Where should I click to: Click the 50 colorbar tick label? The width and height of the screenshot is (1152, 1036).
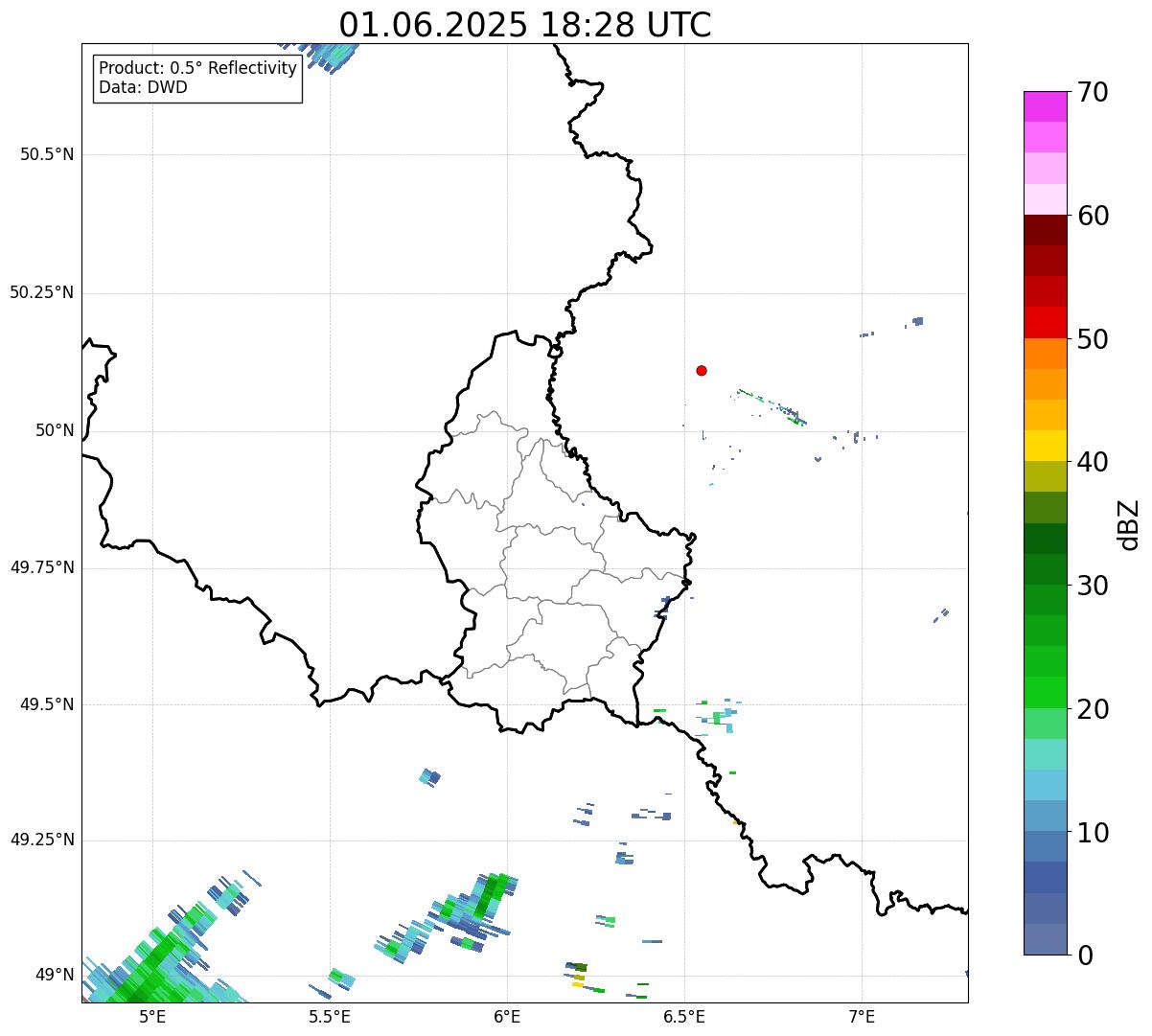pyautogui.click(x=1093, y=339)
